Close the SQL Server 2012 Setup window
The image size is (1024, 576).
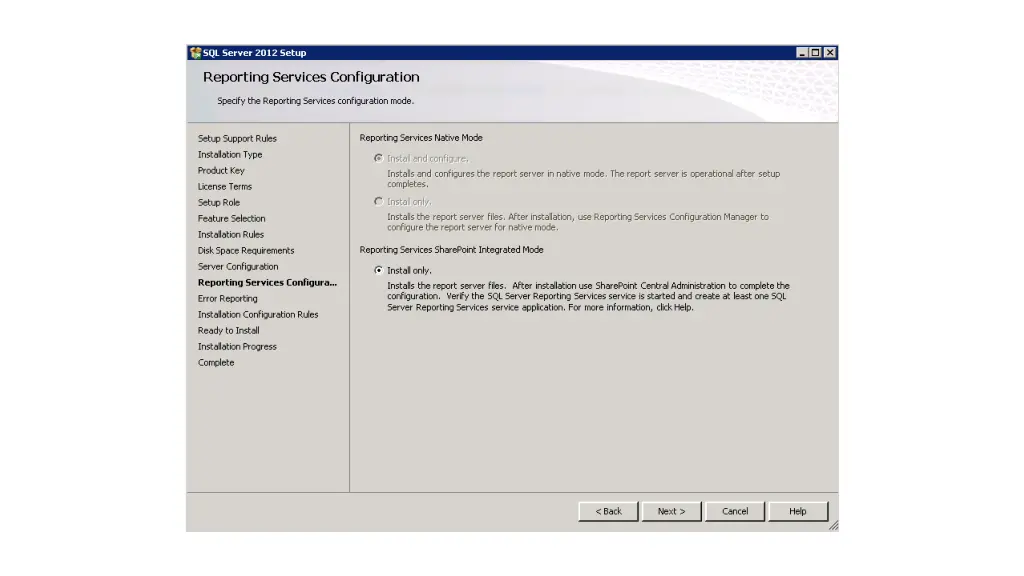(x=830, y=53)
